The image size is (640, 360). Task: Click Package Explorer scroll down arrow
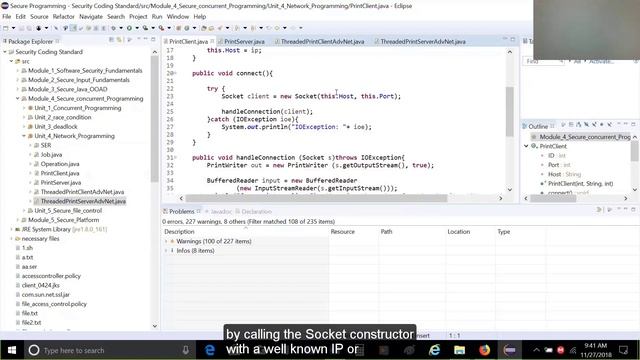(155, 326)
